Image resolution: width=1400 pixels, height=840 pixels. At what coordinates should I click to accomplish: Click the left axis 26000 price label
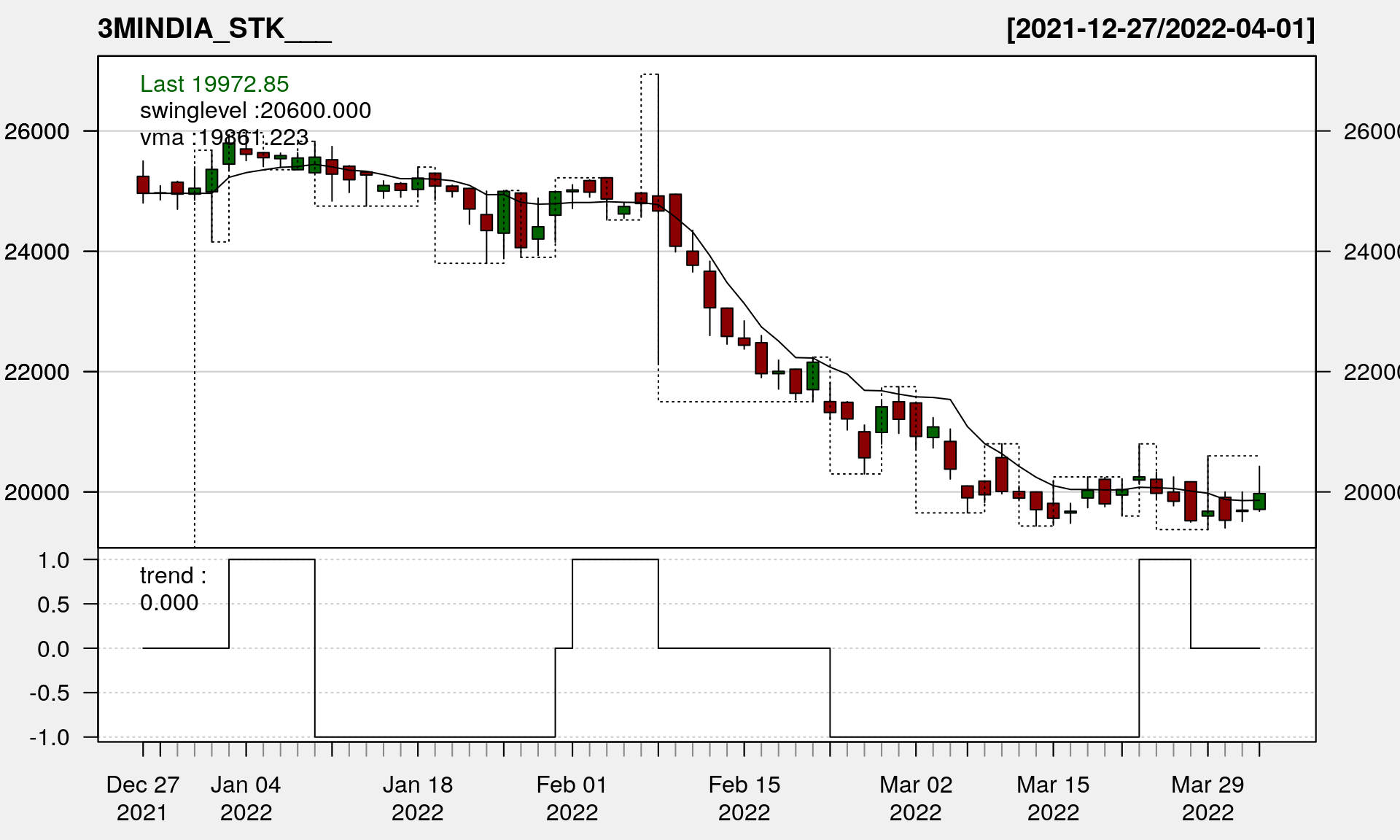pos(37,132)
